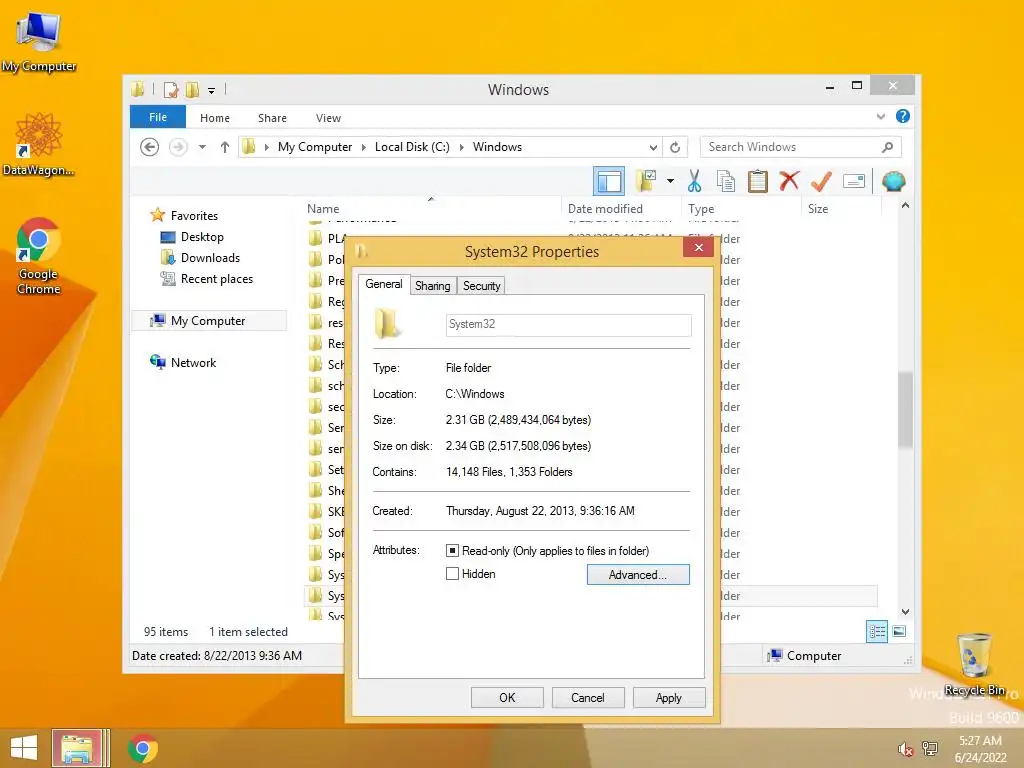Sort by the Name column header

[x=431, y=209]
